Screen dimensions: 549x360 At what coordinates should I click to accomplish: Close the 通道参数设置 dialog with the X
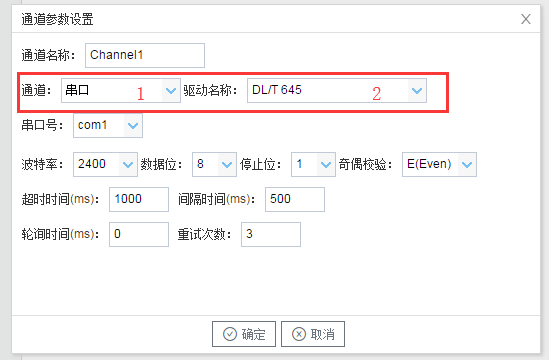coord(526,19)
